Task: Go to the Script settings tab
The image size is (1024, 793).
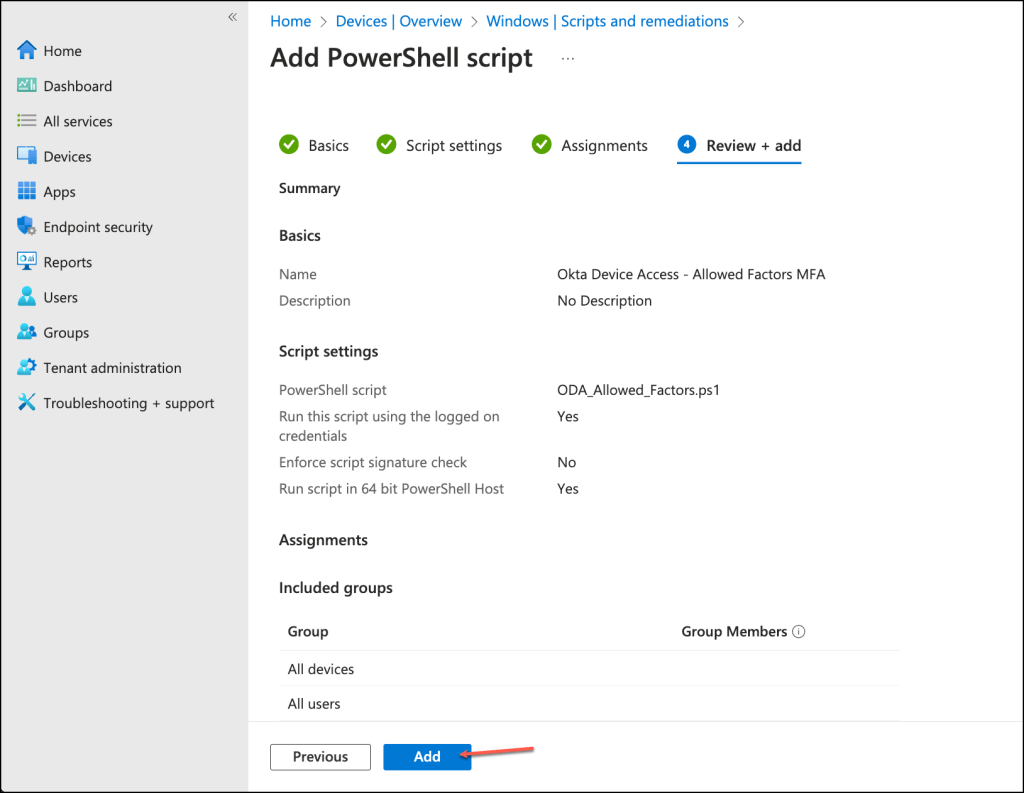Action: [440, 146]
